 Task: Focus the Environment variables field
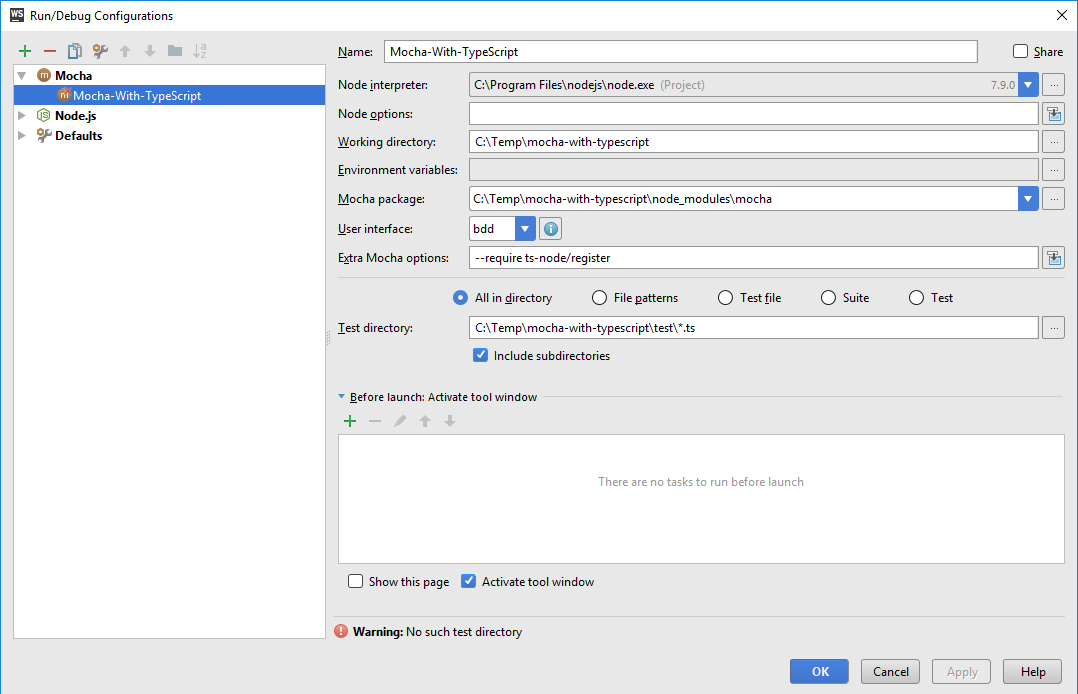(x=754, y=170)
